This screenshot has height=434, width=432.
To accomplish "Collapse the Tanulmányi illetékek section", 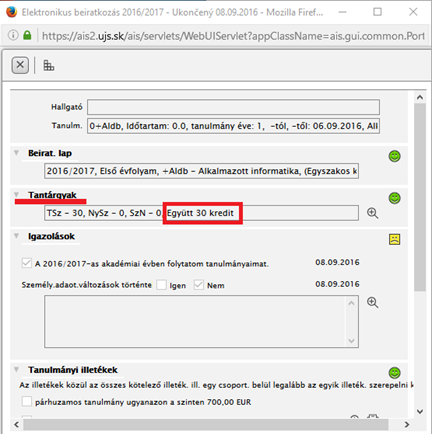I will [x=16, y=369].
